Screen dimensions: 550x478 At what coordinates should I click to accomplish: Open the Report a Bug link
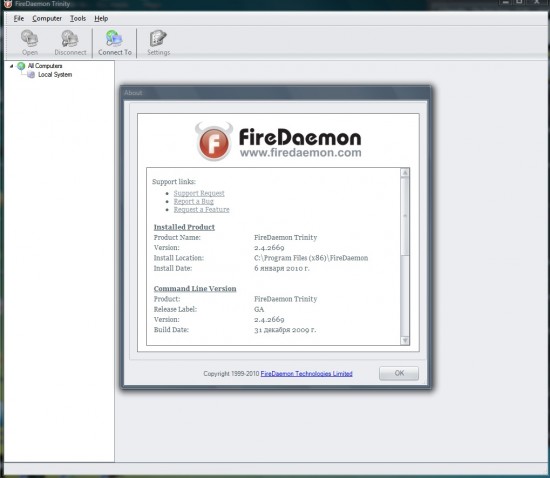tap(194, 201)
